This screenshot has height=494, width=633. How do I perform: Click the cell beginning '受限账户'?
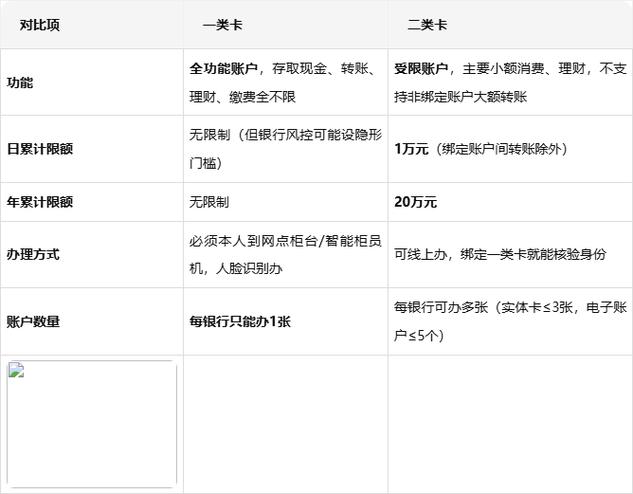(511, 82)
